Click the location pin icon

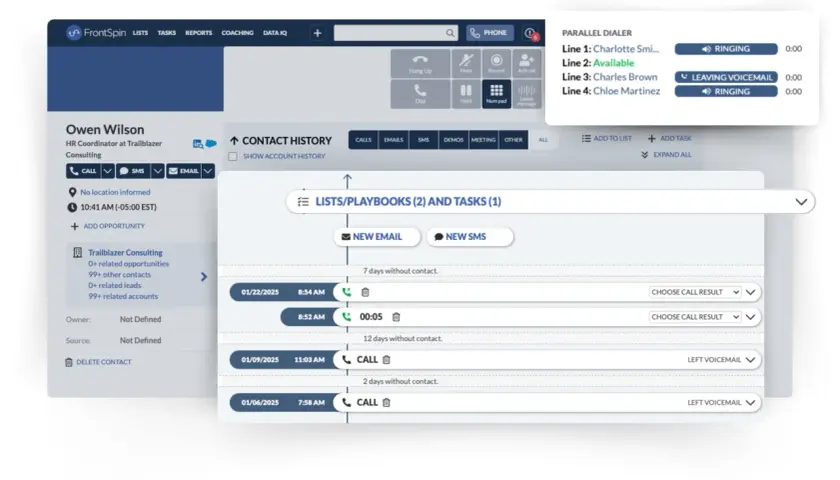point(72,192)
